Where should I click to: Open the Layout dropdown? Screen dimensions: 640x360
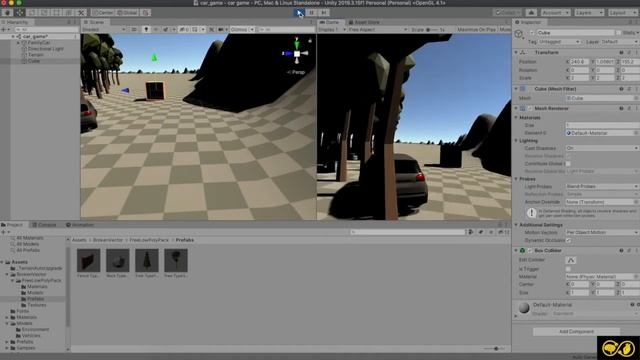[x=622, y=13]
